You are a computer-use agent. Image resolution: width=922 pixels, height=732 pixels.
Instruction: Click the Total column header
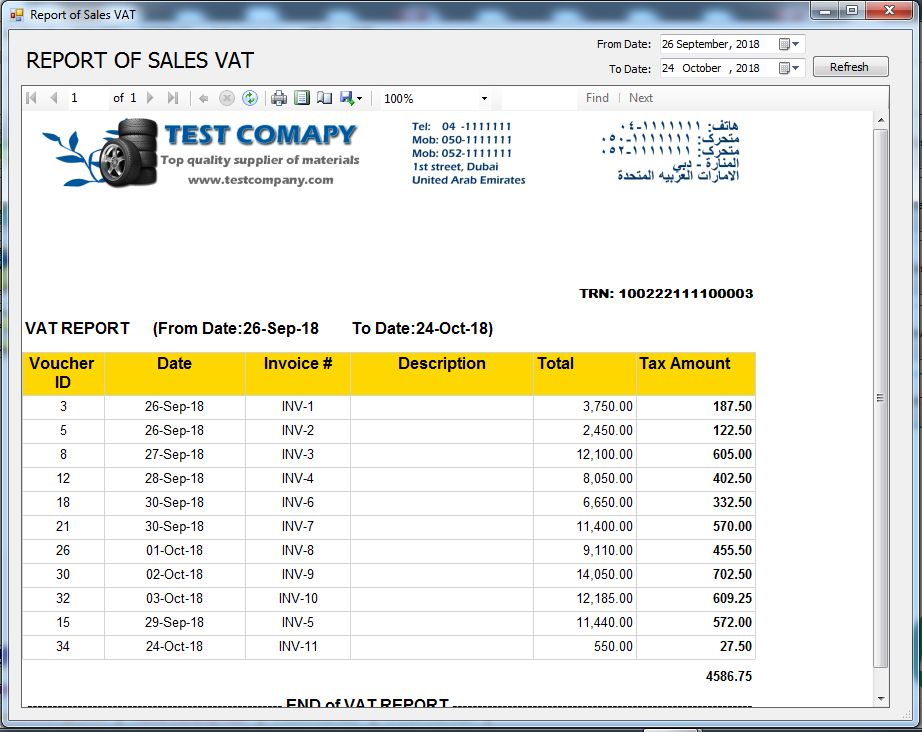(584, 373)
